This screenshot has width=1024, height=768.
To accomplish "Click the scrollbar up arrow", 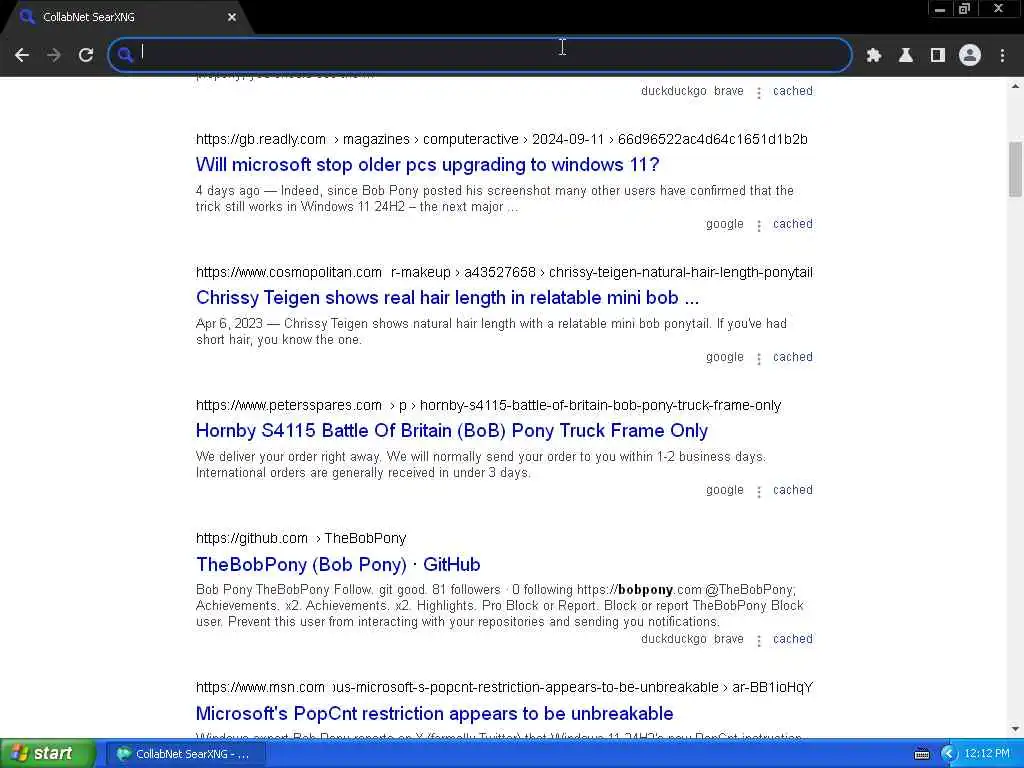I will 1015,86.
